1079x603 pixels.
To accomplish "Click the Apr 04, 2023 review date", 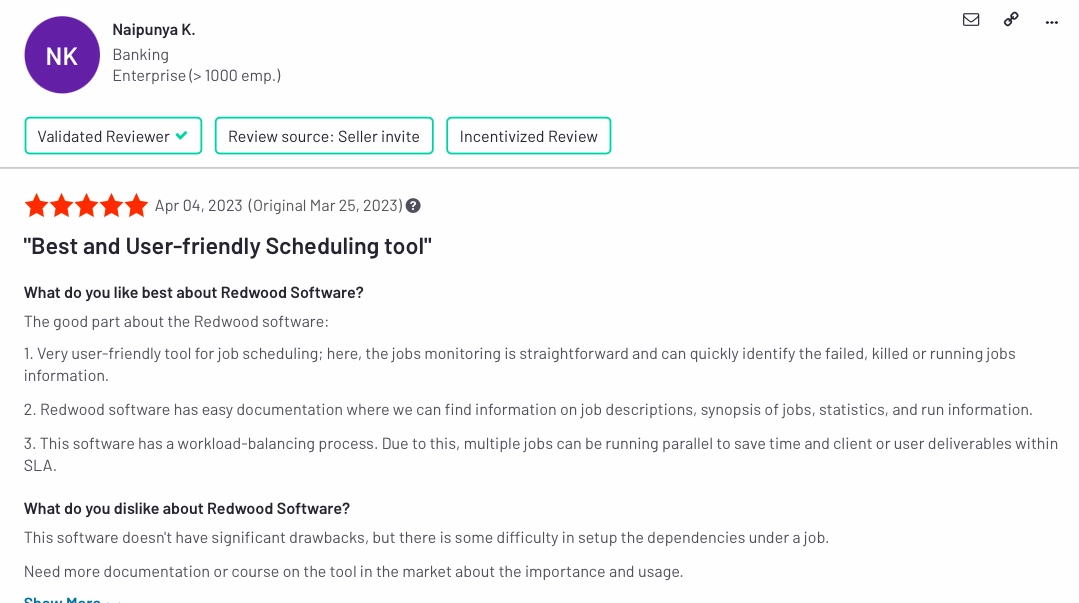I will pyautogui.click(x=198, y=206).
